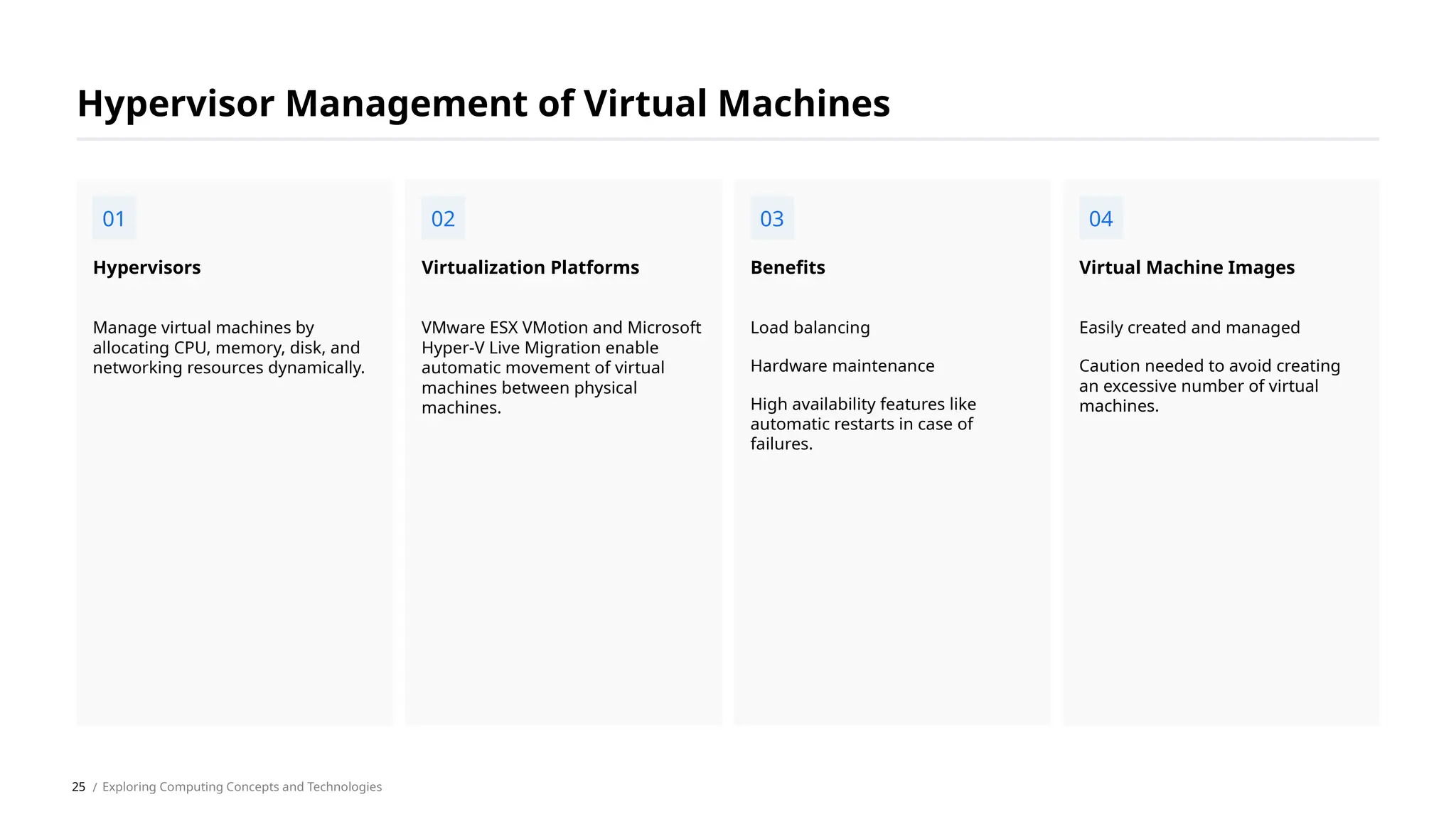This screenshot has height=819, width=1456.
Task: Click the horizontal divider line under the title
Action: 727,139
